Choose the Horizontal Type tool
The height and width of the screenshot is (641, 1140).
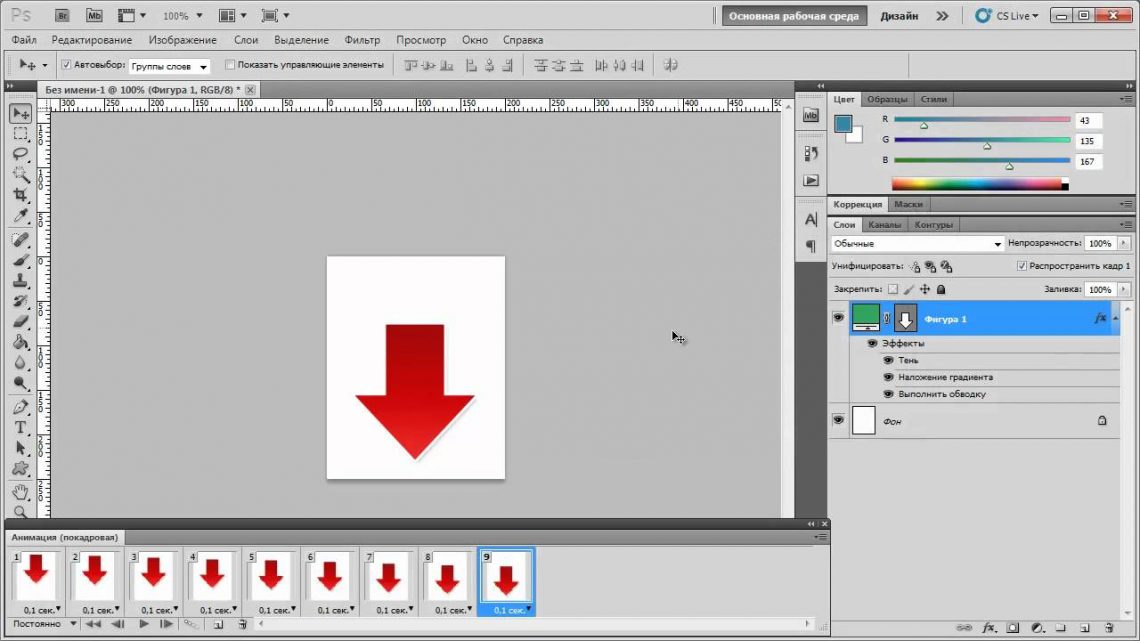[x=20, y=427]
